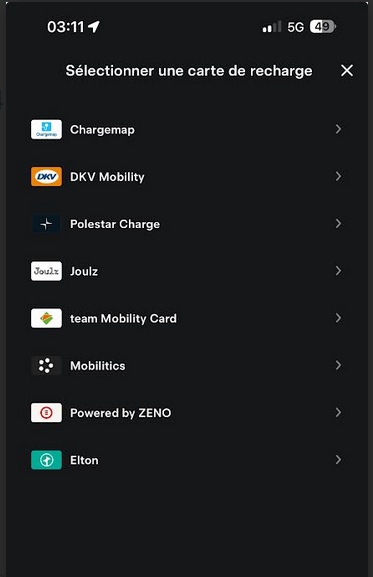Select Powered by ZENO label
The width and height of the screenshot is (373, 577).
121,413
